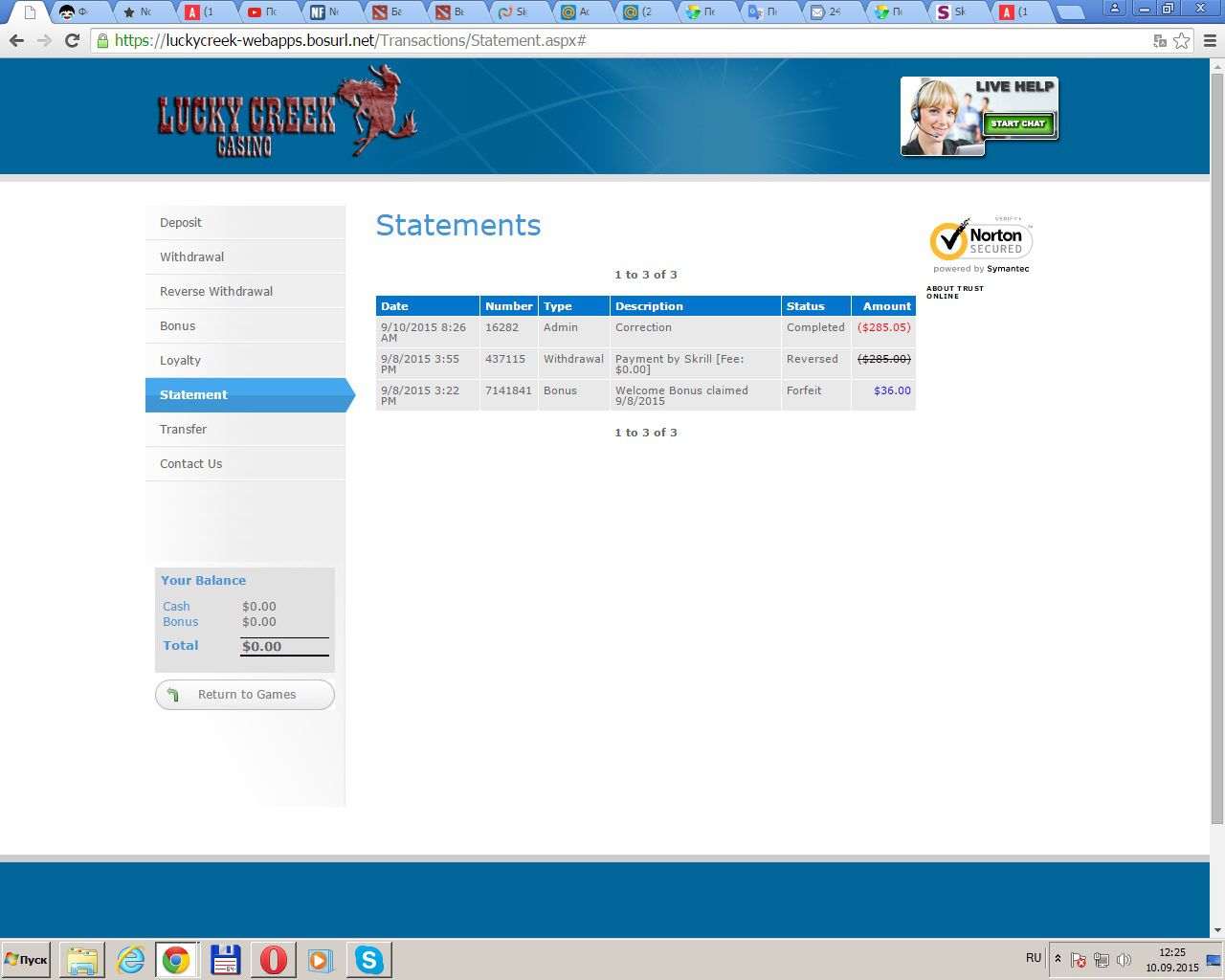Click the 'Payment by Skrill' description

coord(679,364)
